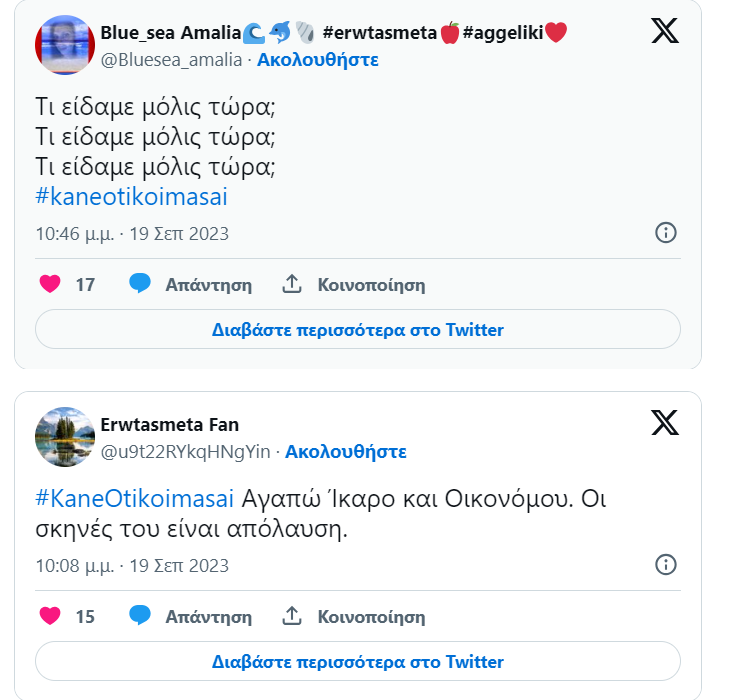Like the Erwtasmeta Fan tweet with heart icon
This screenshot has height=700, width=754.
[x=50, y=616]
